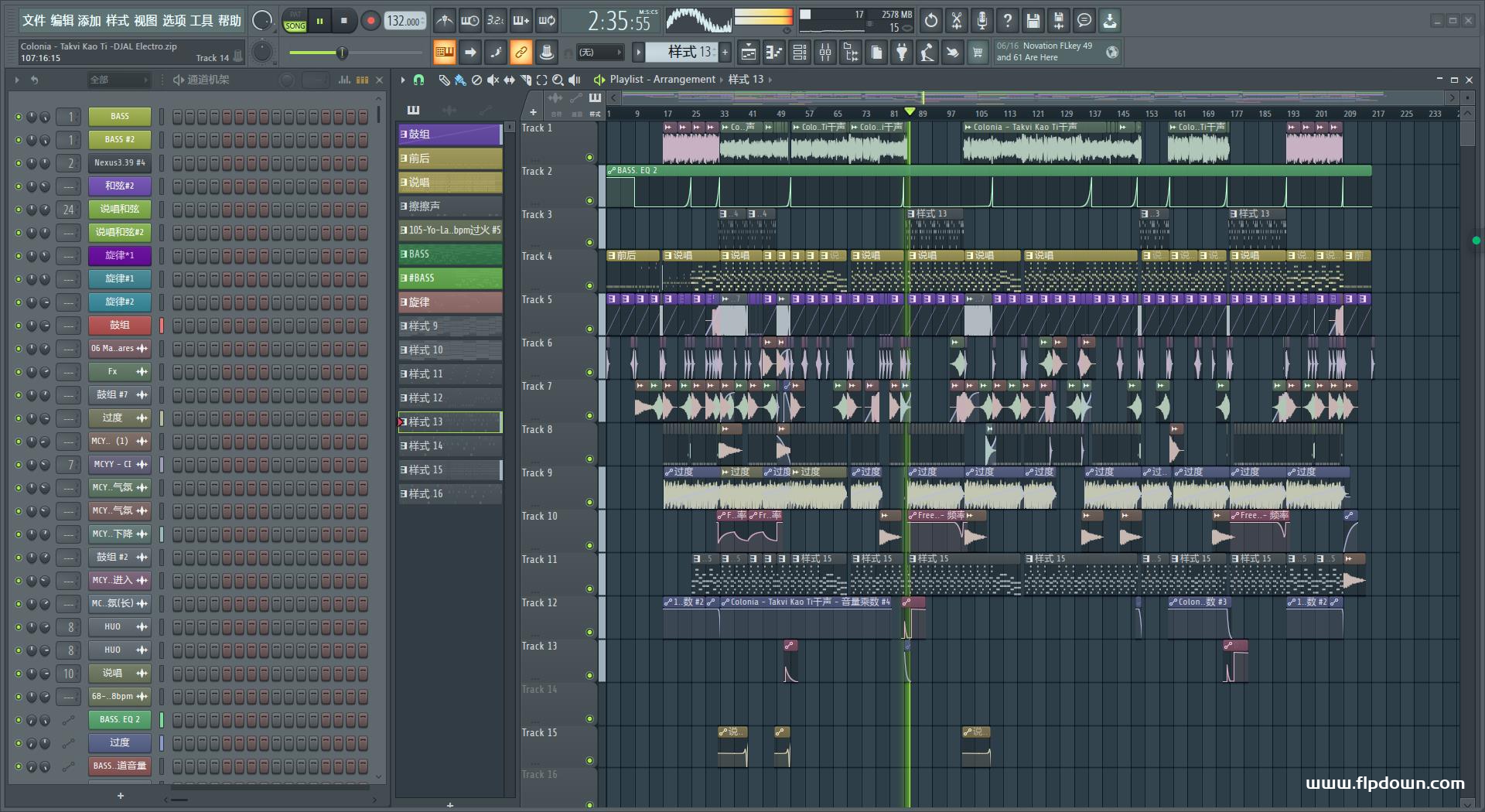Pause playback with the pause button
Image resolution: width=1485 pixels, height=812 pixels.
[x=319, y=21]
